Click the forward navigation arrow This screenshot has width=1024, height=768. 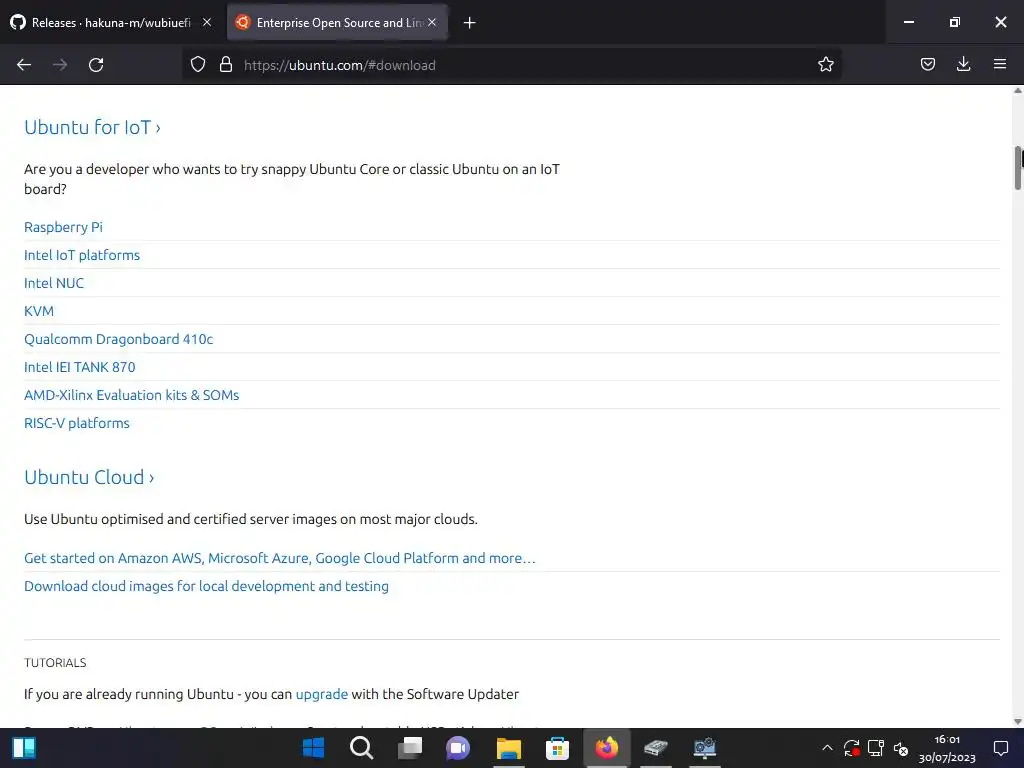(60, 65)
